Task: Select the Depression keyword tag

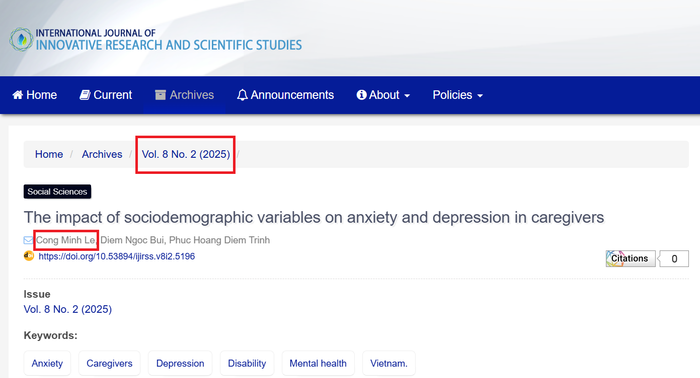Action: pos(180,363)
